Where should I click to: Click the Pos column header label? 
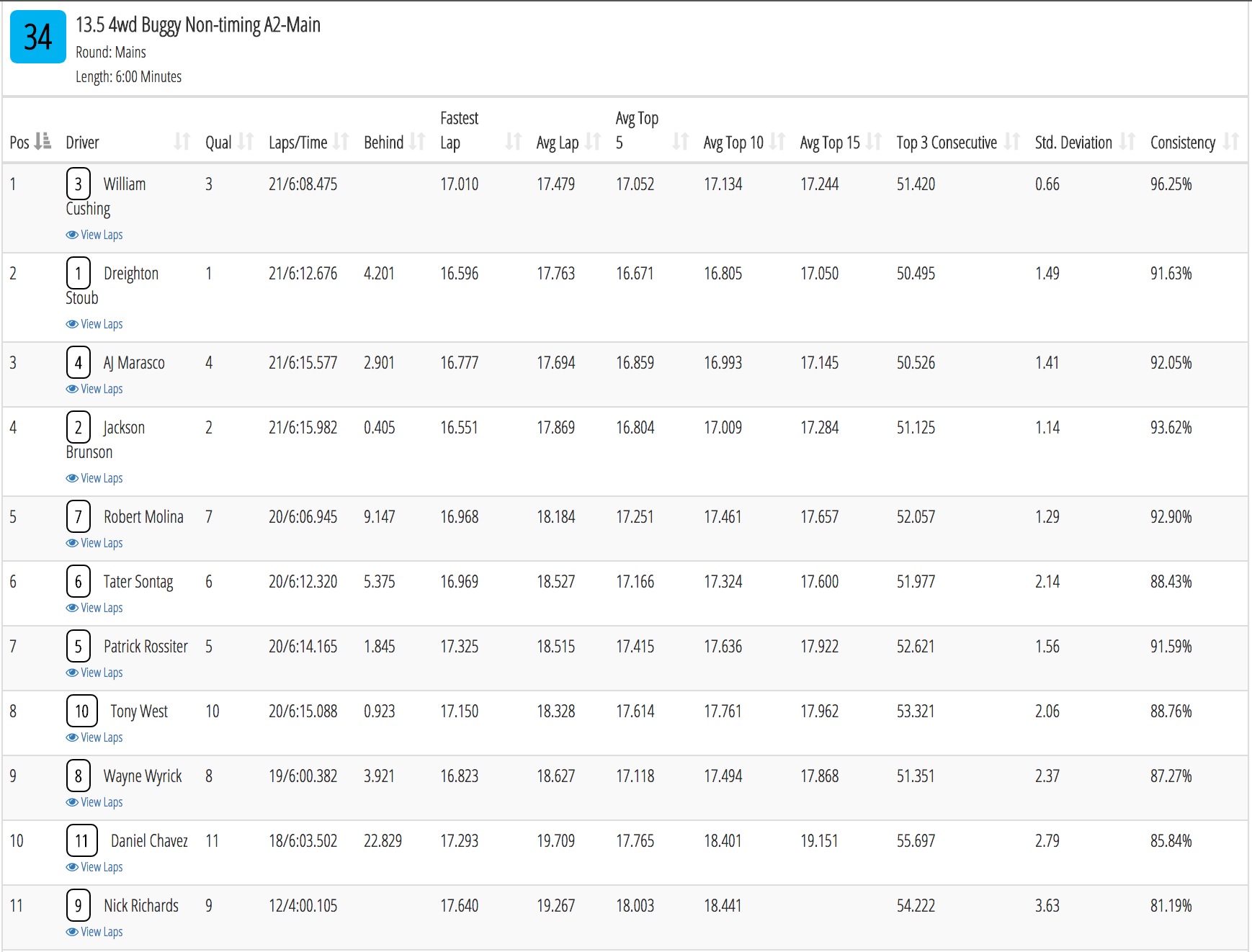point(19,143)
